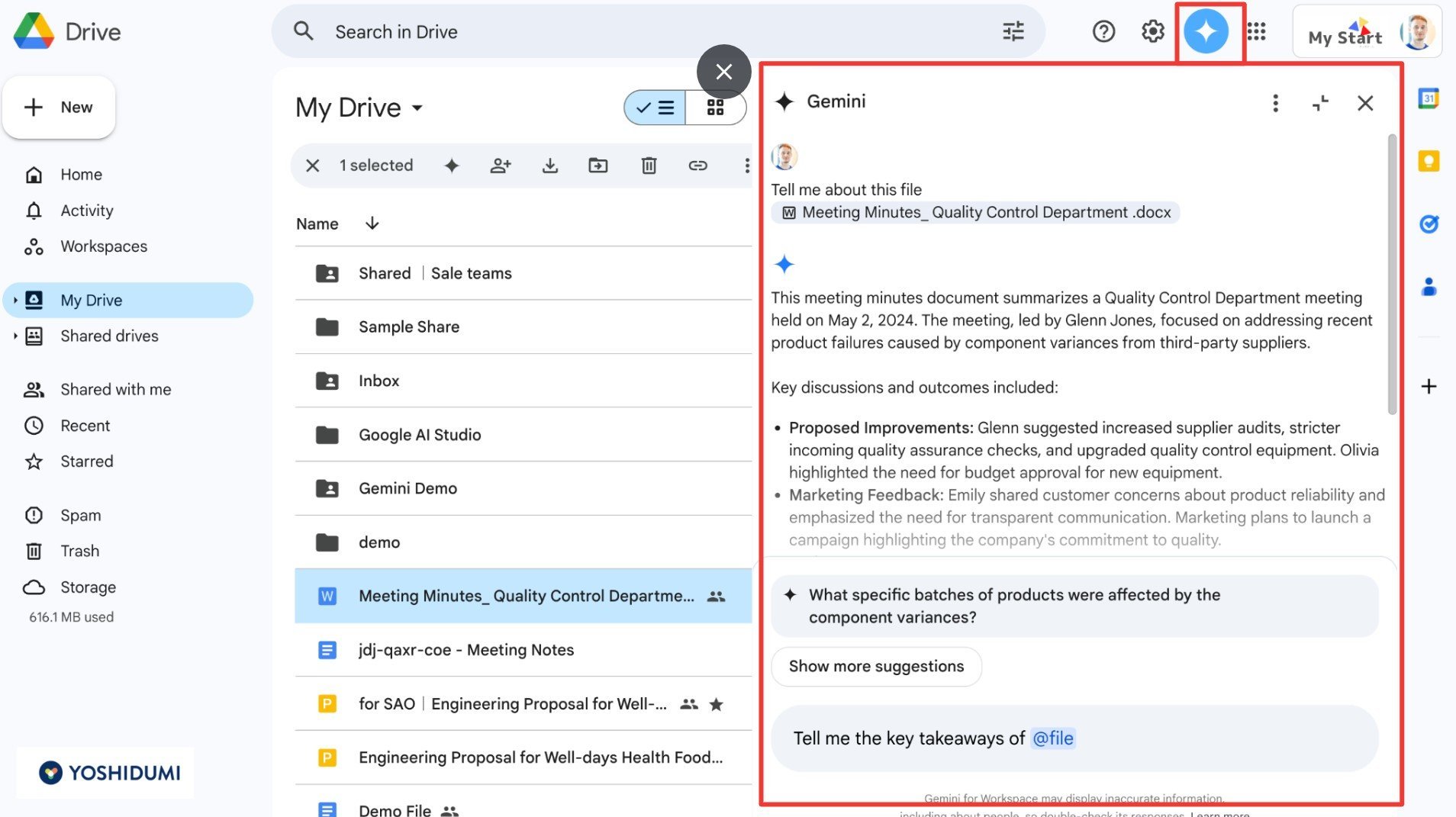Reverse the sort direction arrow
The image size is (1456, 817).
point(372,224)
